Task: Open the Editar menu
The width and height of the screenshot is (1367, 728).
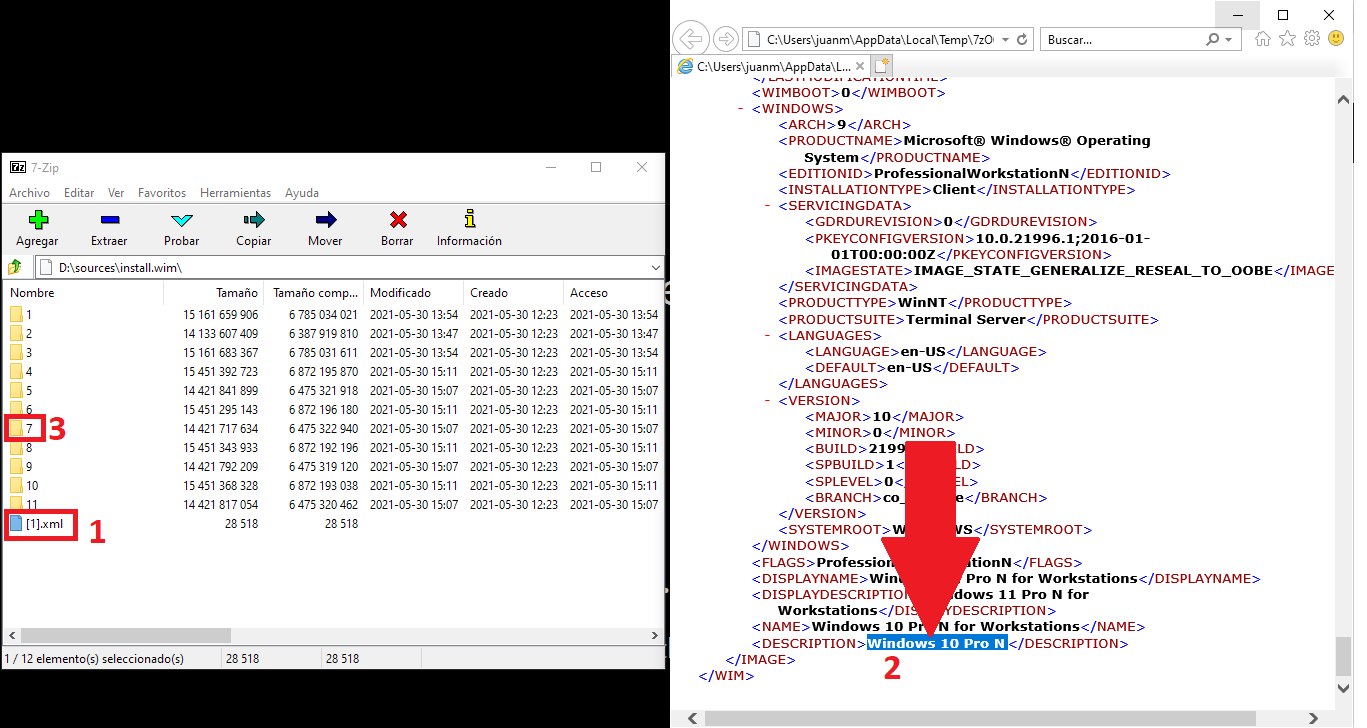Action: (x=79, y=193)
